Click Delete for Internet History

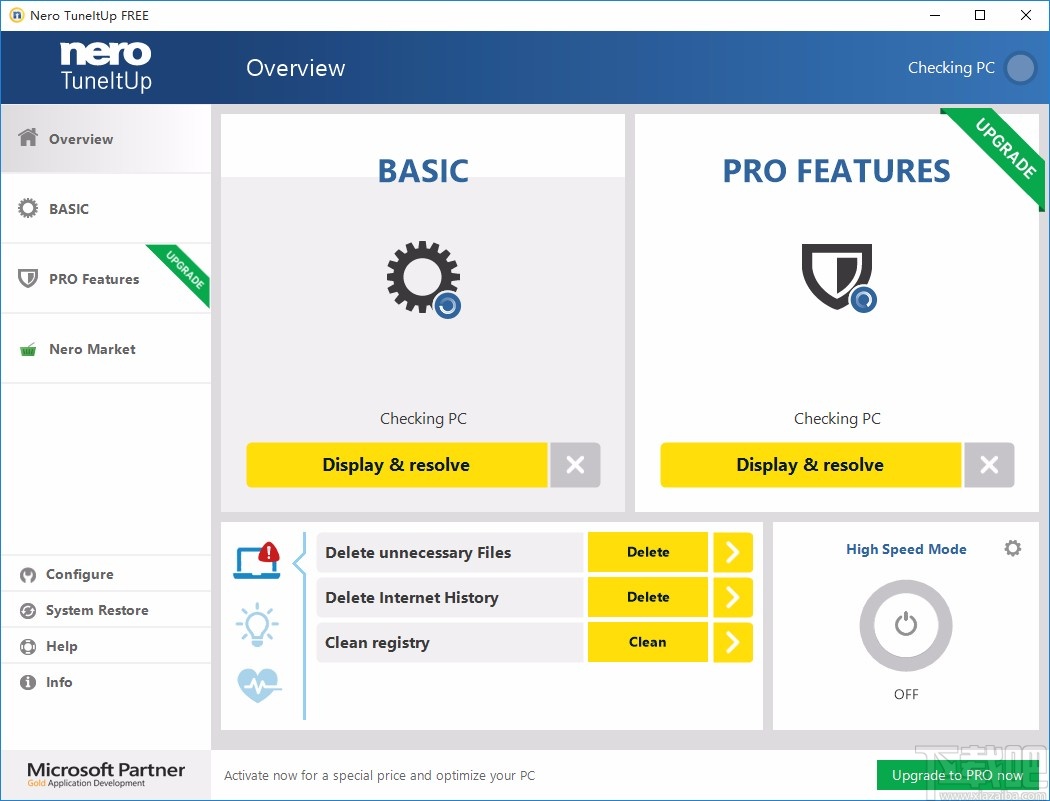click(648, 597)
